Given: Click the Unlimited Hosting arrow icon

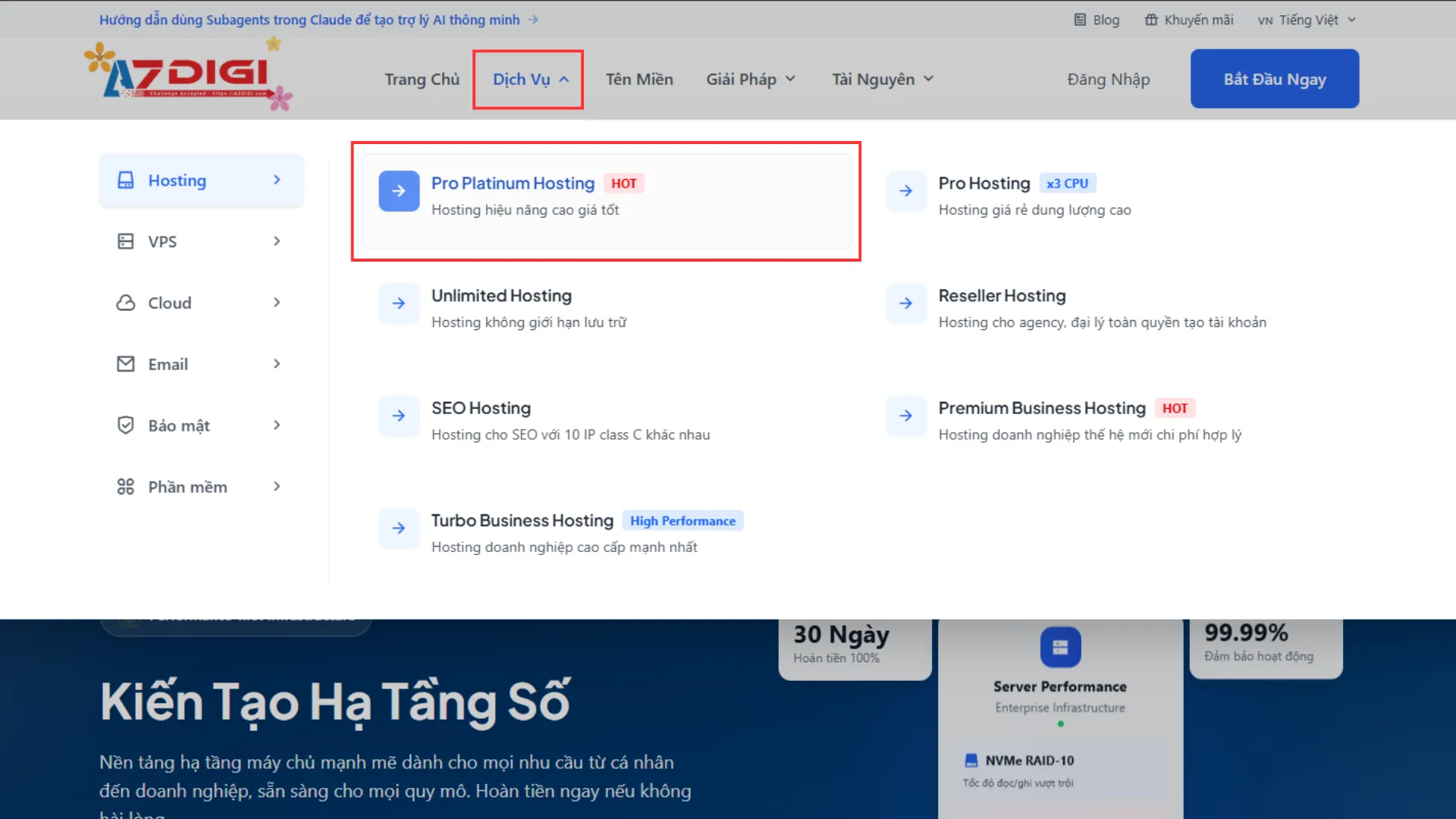Looking at the screenshot, I should pyautogui.click(x=399, y=303).
